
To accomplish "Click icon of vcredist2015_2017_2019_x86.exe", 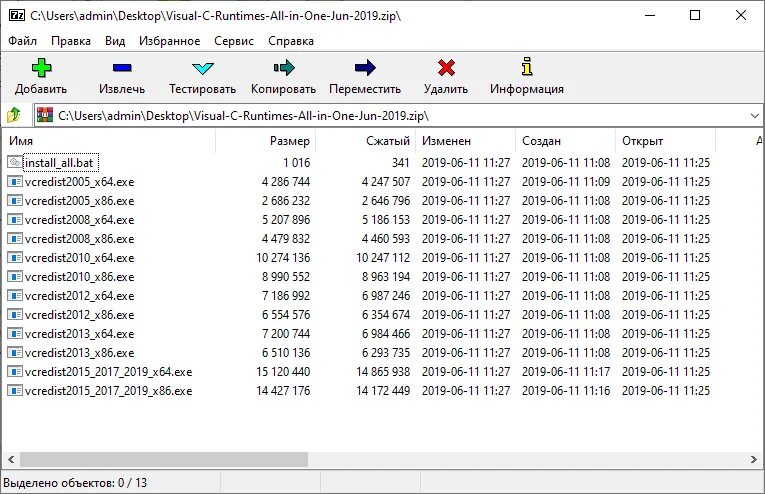I will (x=15, y=391).
